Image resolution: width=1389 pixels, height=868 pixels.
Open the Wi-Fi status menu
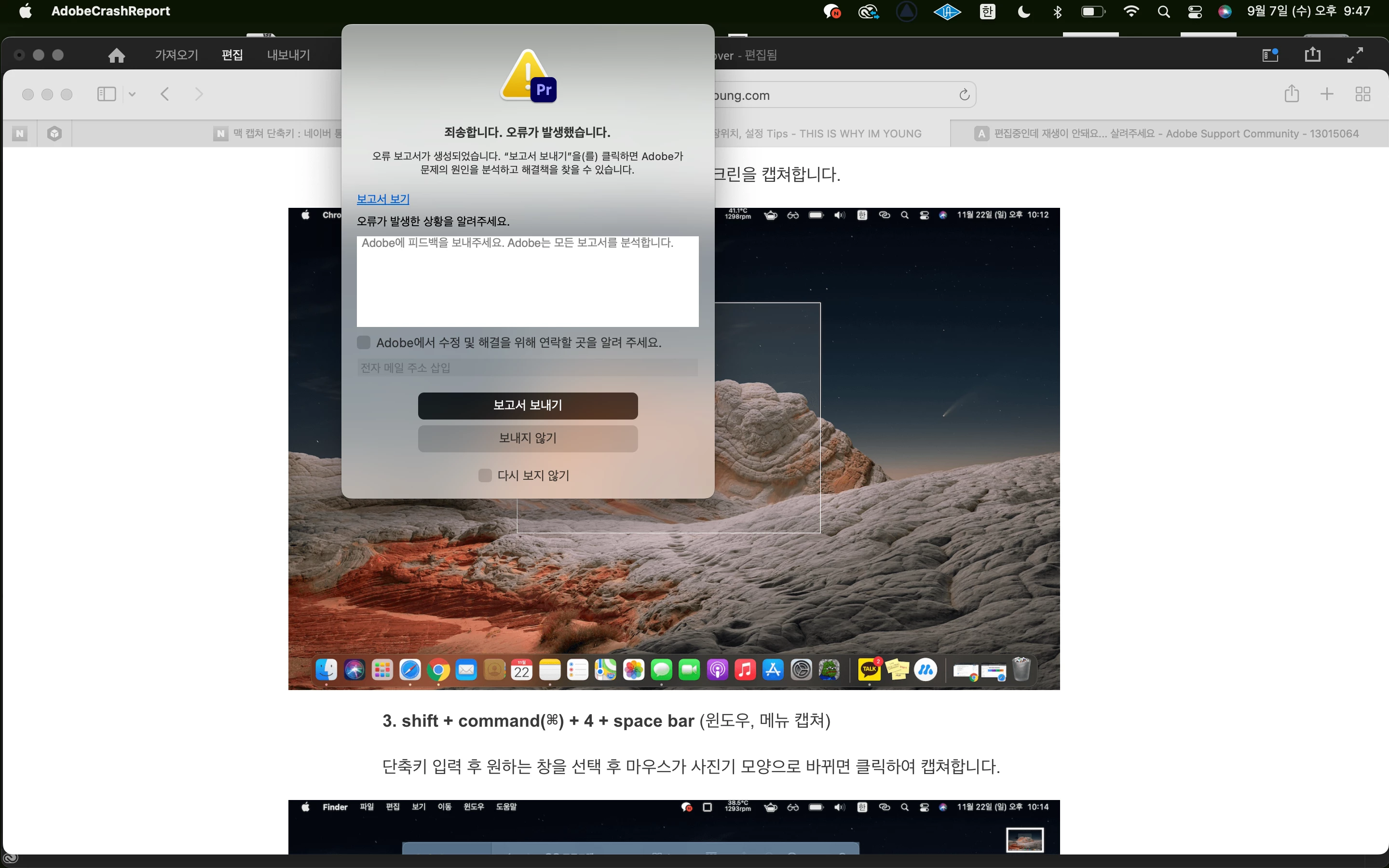(x=1130, y=12)
